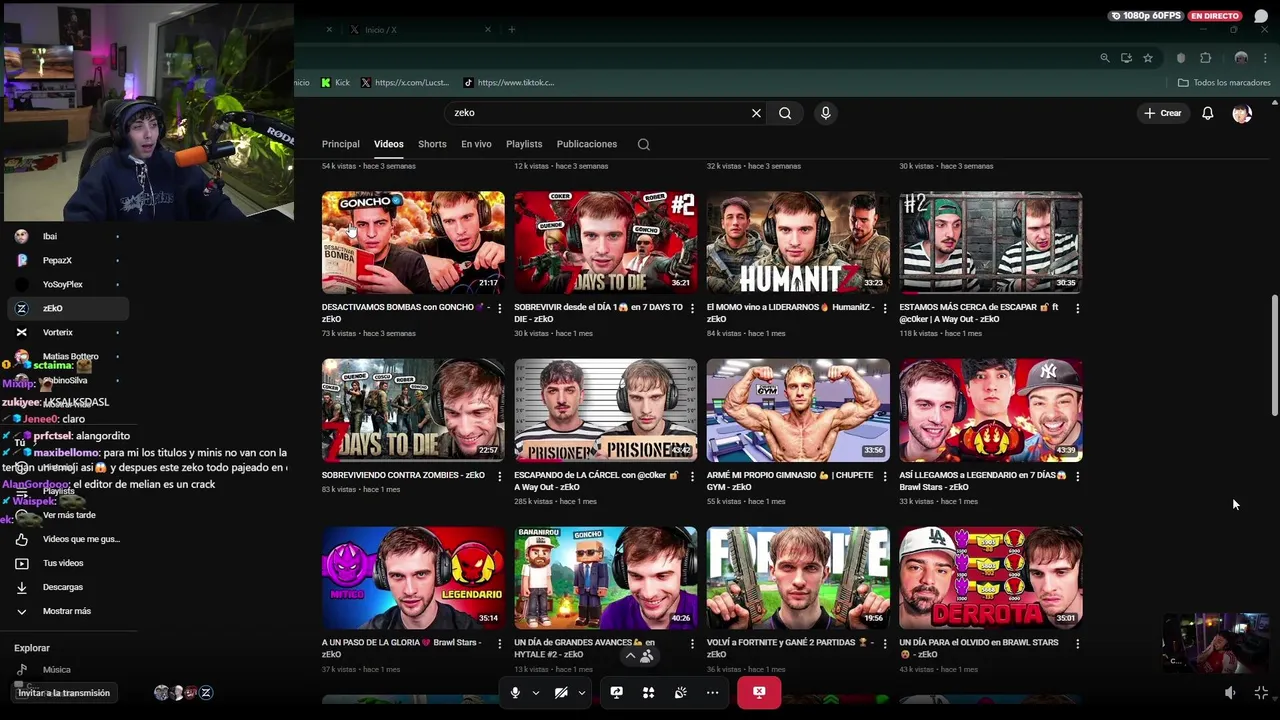1280x720 pixels.
Task: Bookmark this page with the star icon
Action: [x=1148, y=58]
